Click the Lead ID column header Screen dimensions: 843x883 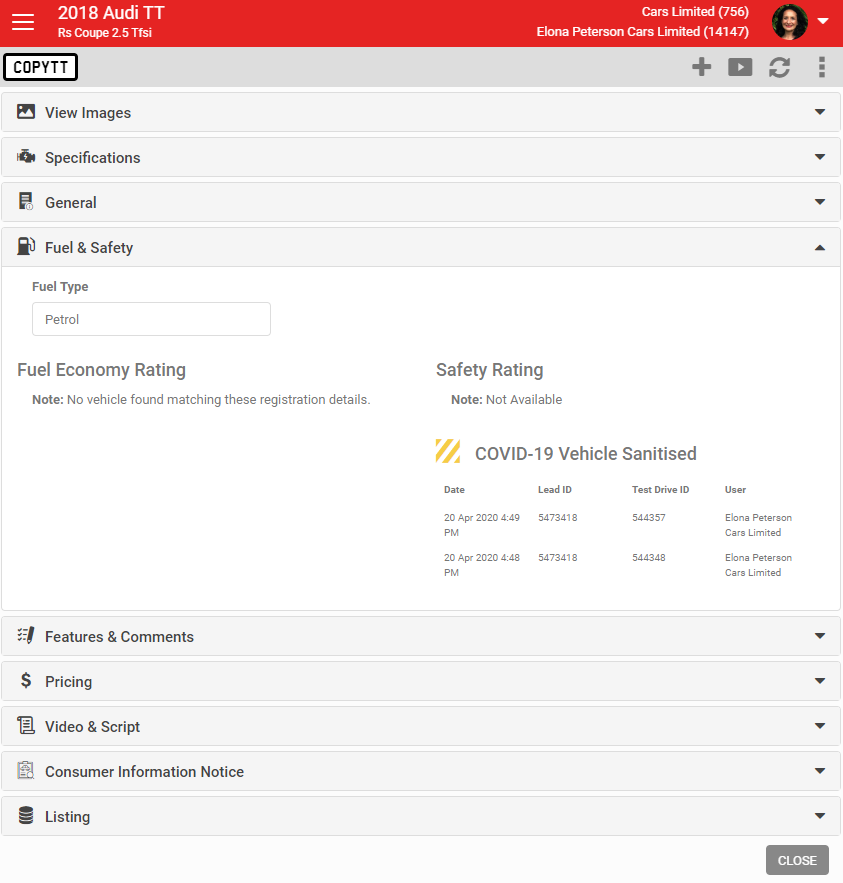(554, 489)
